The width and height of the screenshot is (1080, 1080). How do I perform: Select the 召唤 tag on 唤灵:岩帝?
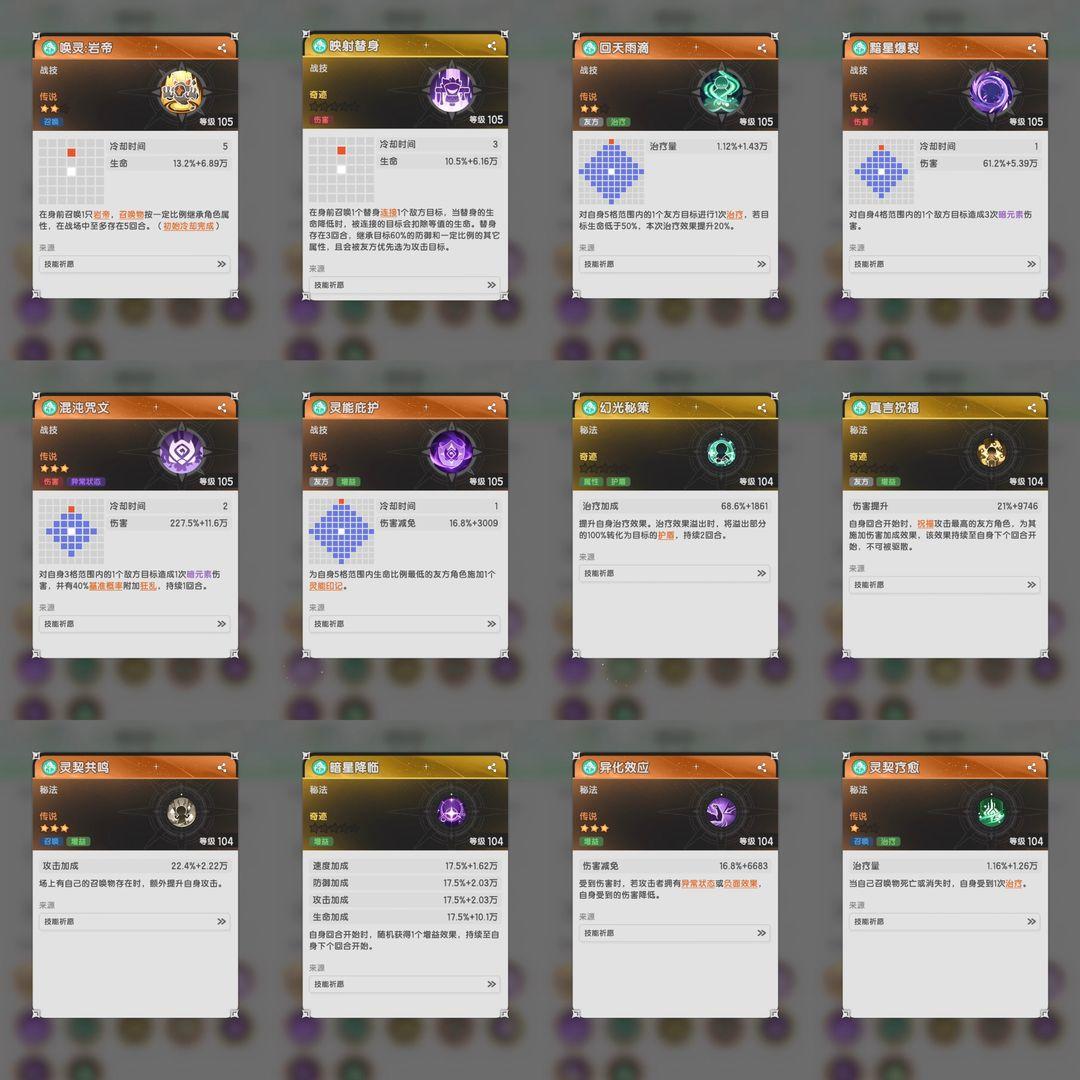pos(52,122)
